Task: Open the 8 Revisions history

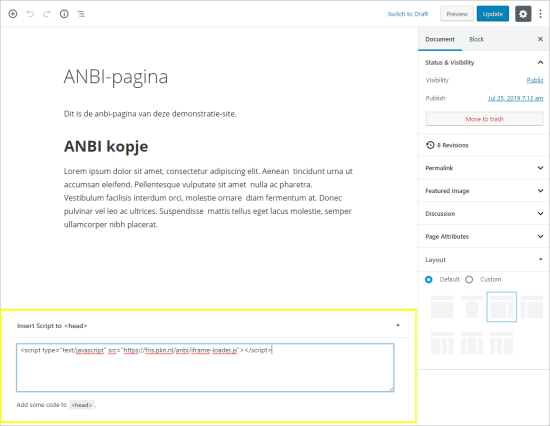Action: [447, 145]
